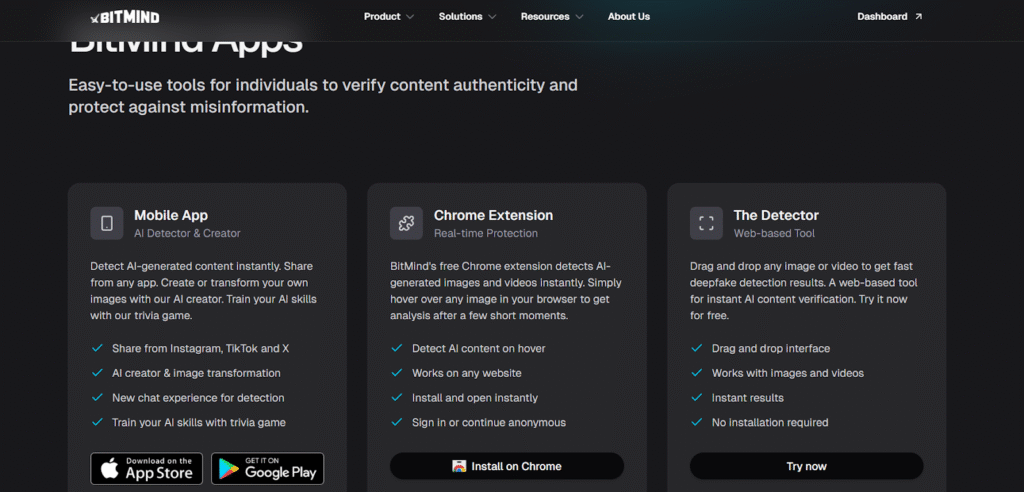Expand the Resources dropdown menu
The image size is (1024, 492).
551,17
